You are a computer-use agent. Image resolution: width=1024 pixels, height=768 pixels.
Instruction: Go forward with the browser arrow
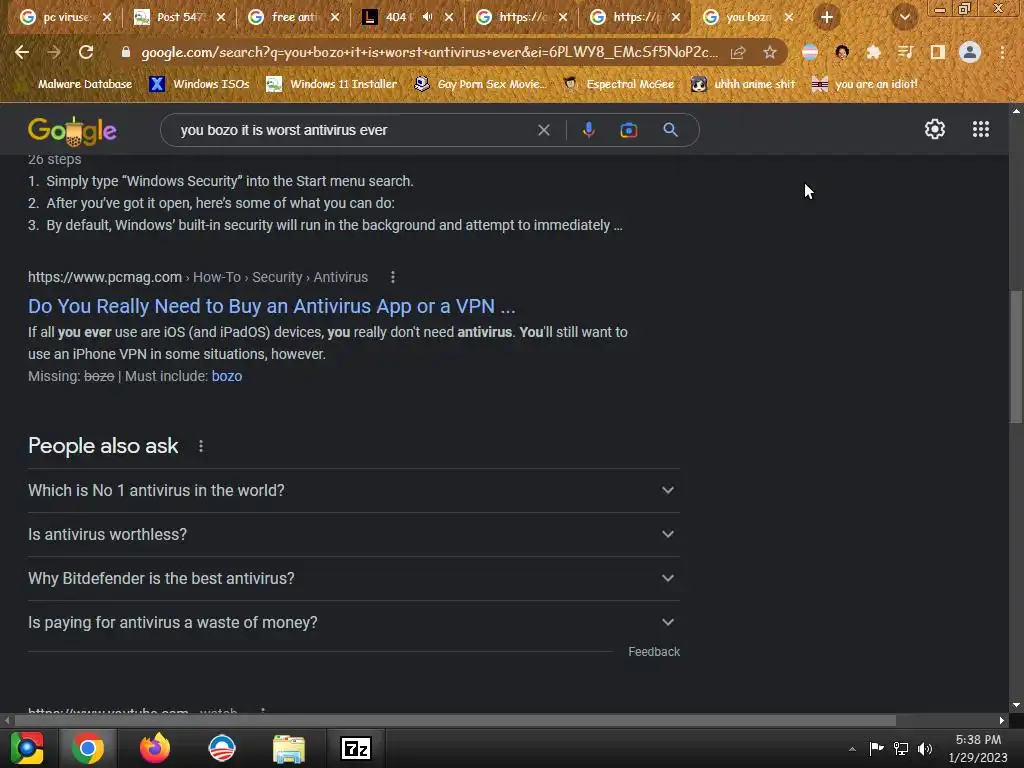54,52
